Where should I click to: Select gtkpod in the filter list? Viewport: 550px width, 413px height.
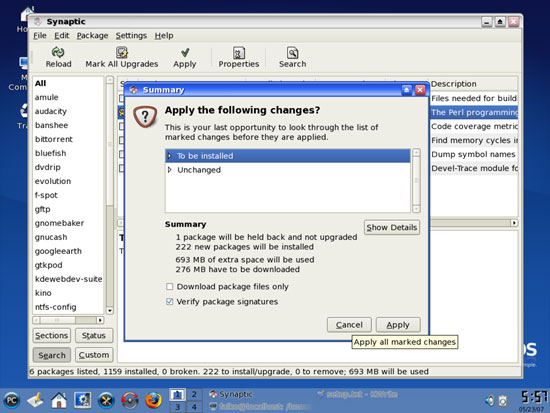[68, 265]
